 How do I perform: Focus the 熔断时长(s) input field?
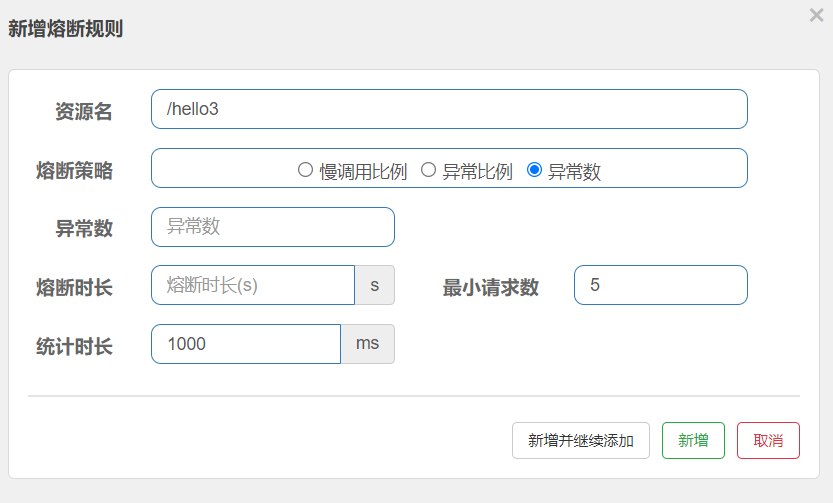[x=253, y=285]
